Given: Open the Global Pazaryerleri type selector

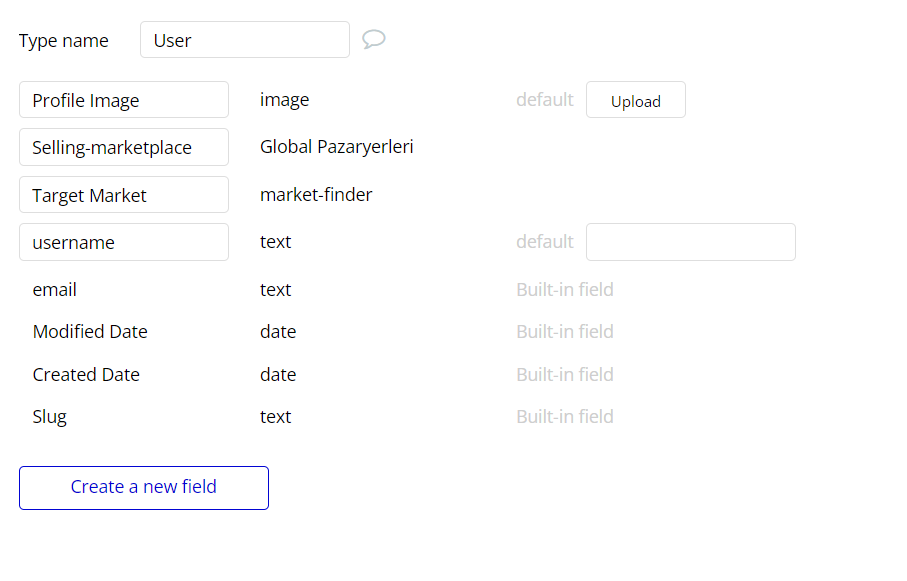Looking at the screenshot, I should (336, 147).
